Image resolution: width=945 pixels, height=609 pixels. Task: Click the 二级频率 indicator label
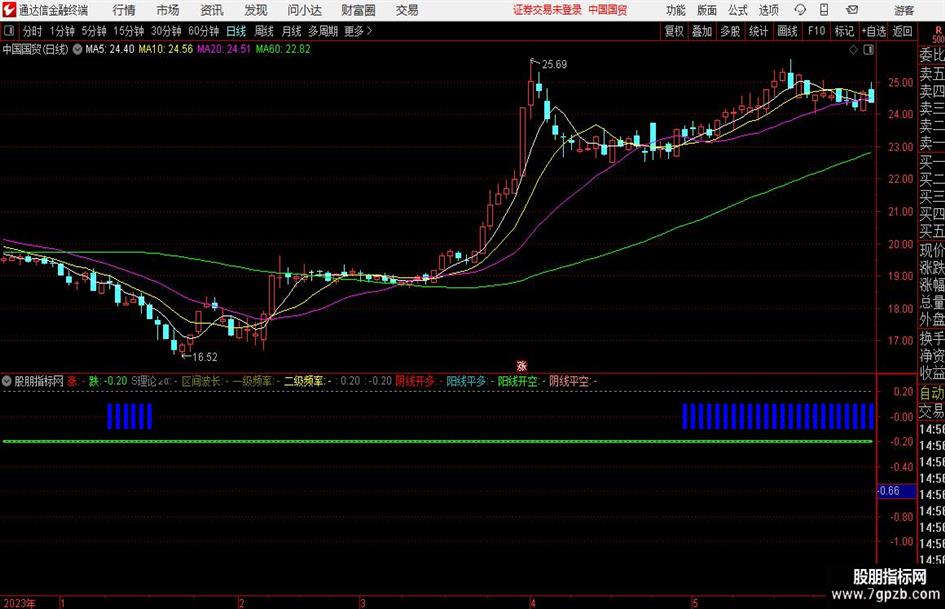(304, 381)
